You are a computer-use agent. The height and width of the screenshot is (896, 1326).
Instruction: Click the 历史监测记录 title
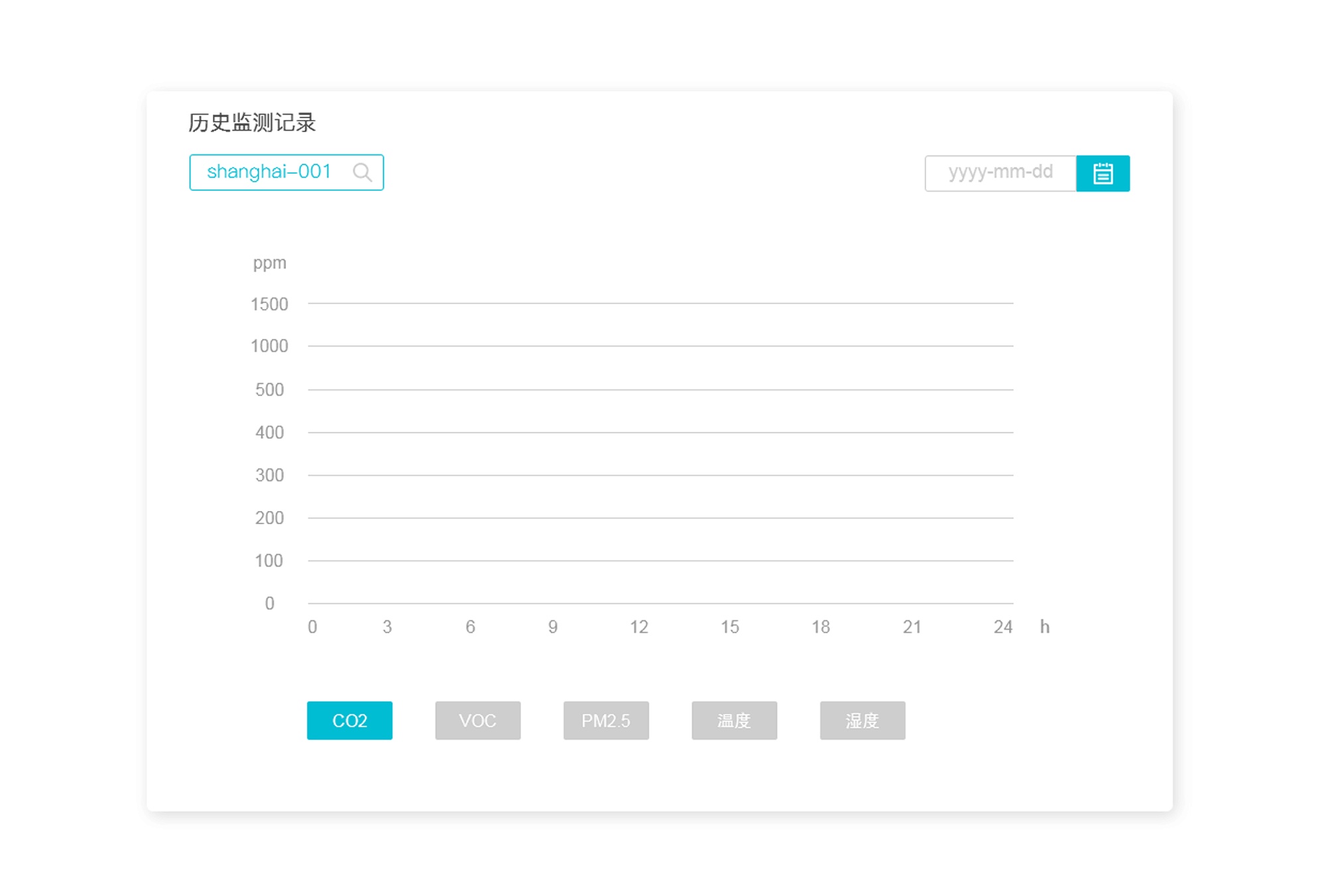click(252, 123)
